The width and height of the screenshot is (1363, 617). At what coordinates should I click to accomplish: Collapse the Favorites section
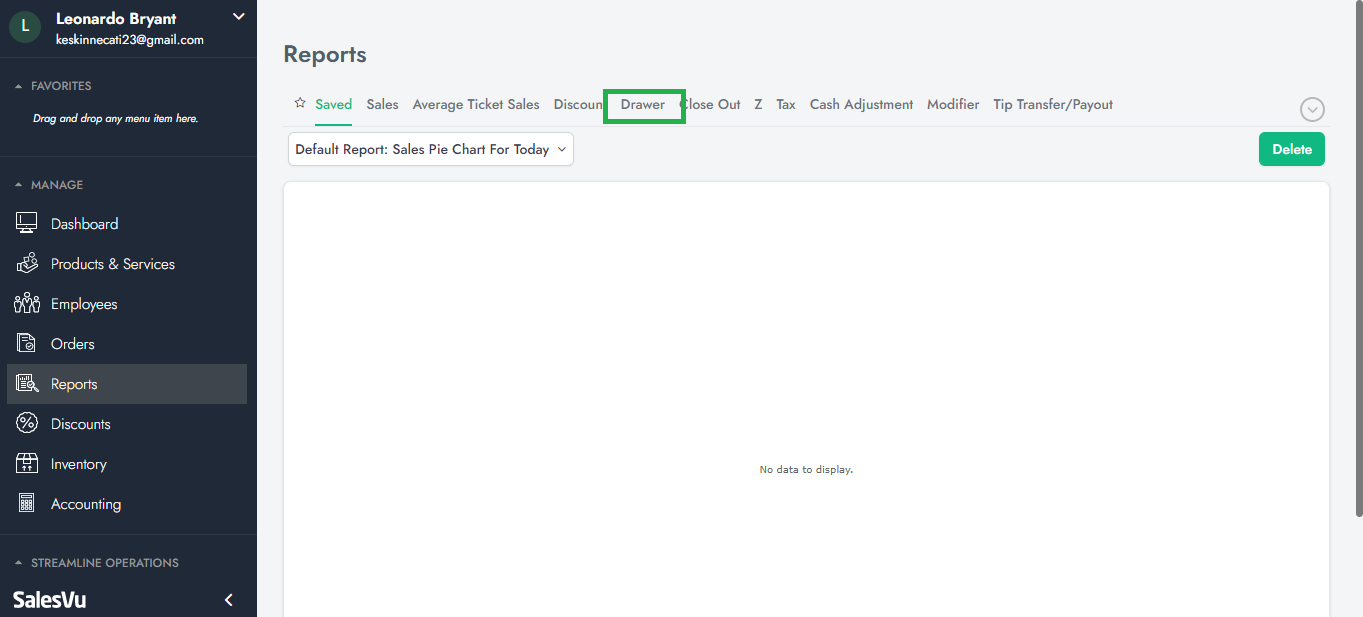18,86
